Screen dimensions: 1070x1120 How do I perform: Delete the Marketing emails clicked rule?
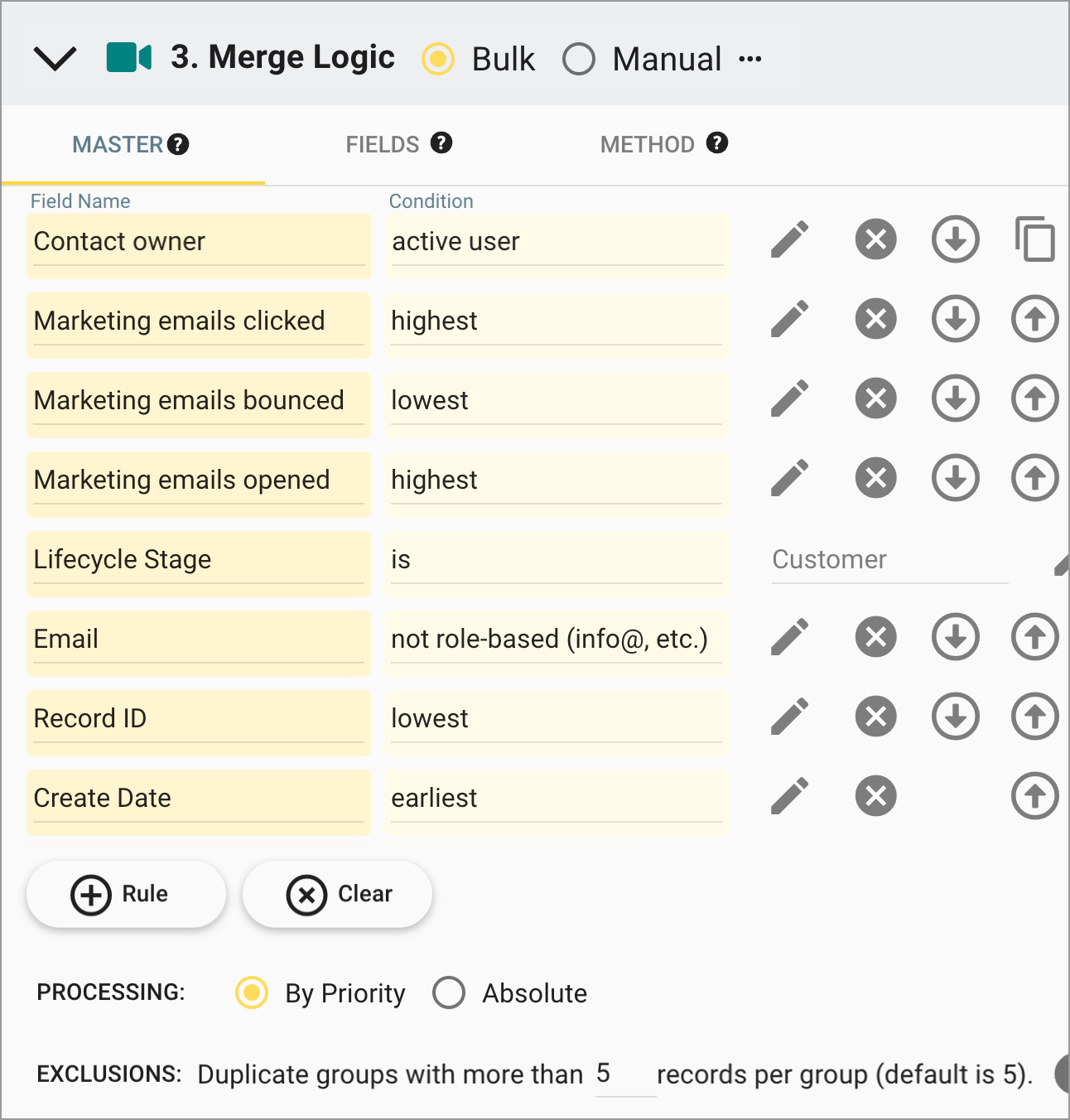point(875,319)
